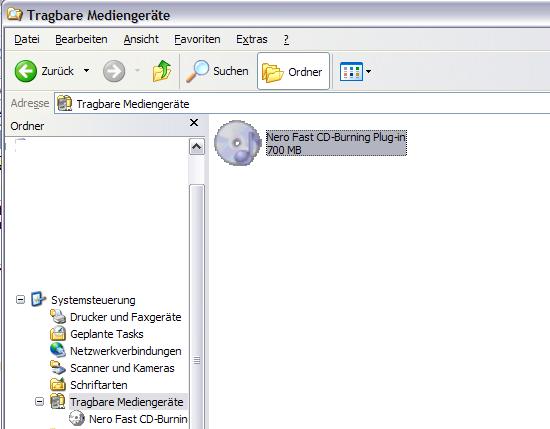
Task: Select Tragbare Mediengeräte in folder tree
Action: click(x=127, y=402)
